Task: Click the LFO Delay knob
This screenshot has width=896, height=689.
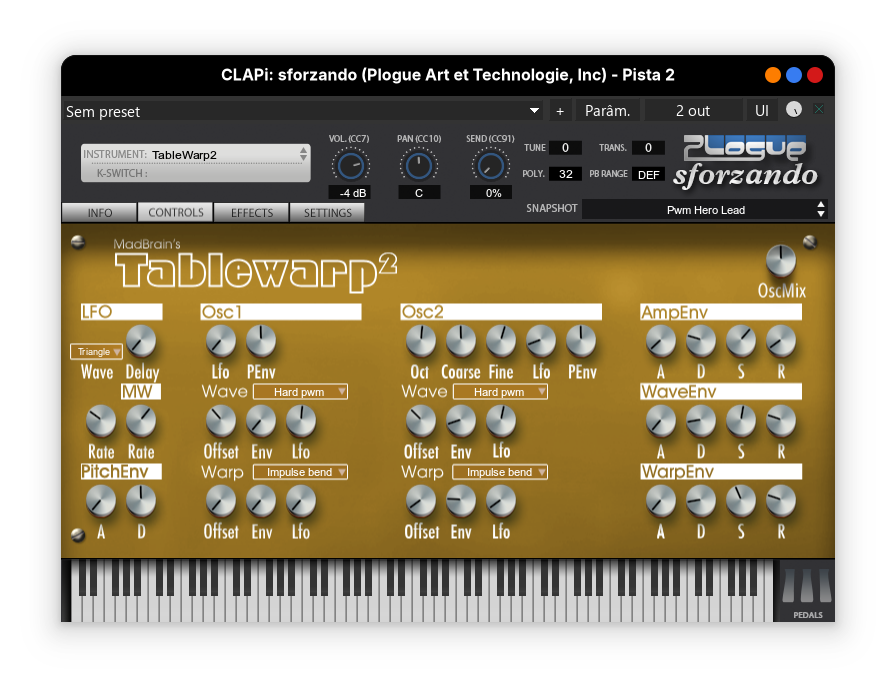Action: (x=142, y=342)
